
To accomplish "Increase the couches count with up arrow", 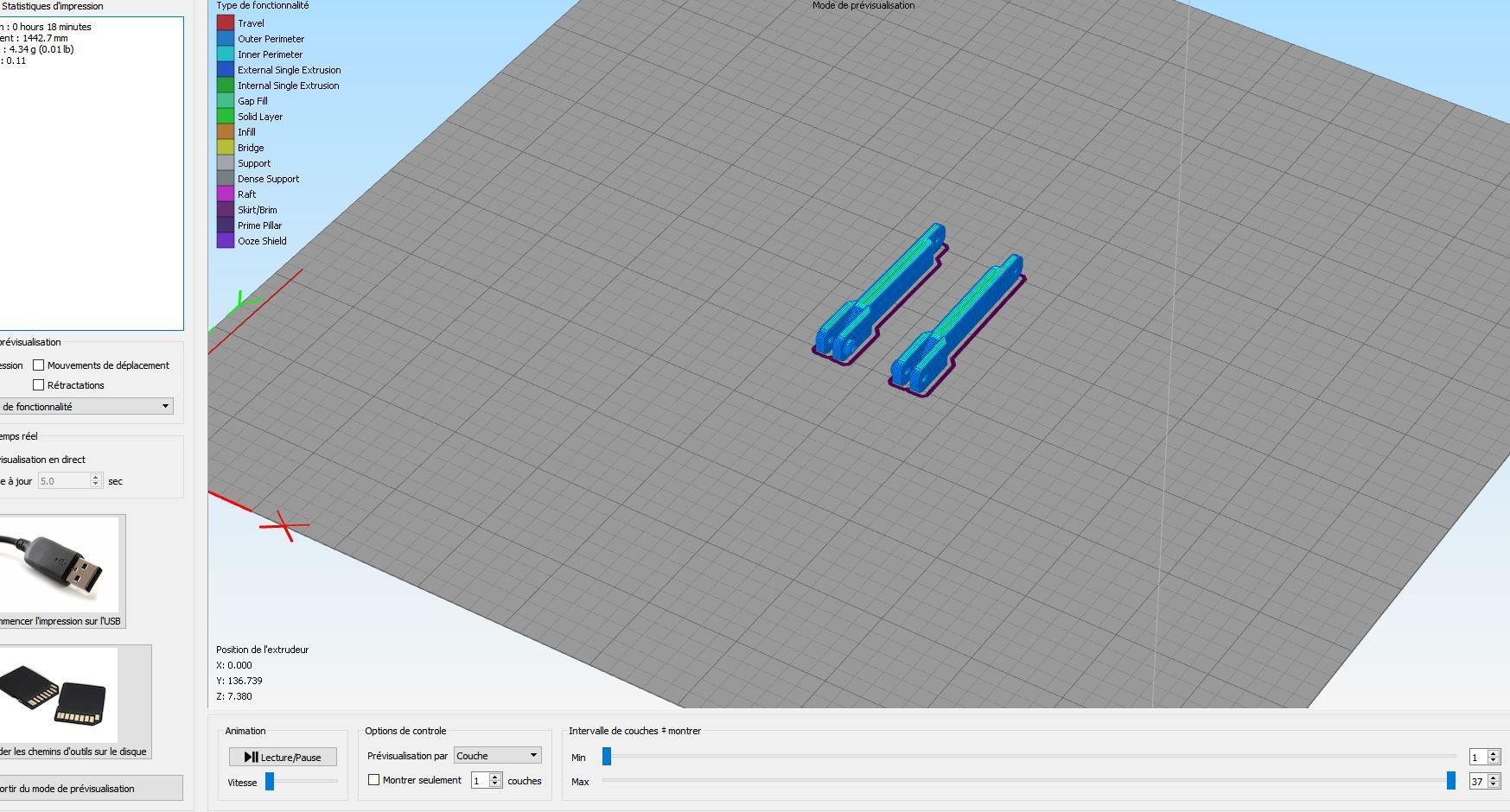I will coord(495,777).
